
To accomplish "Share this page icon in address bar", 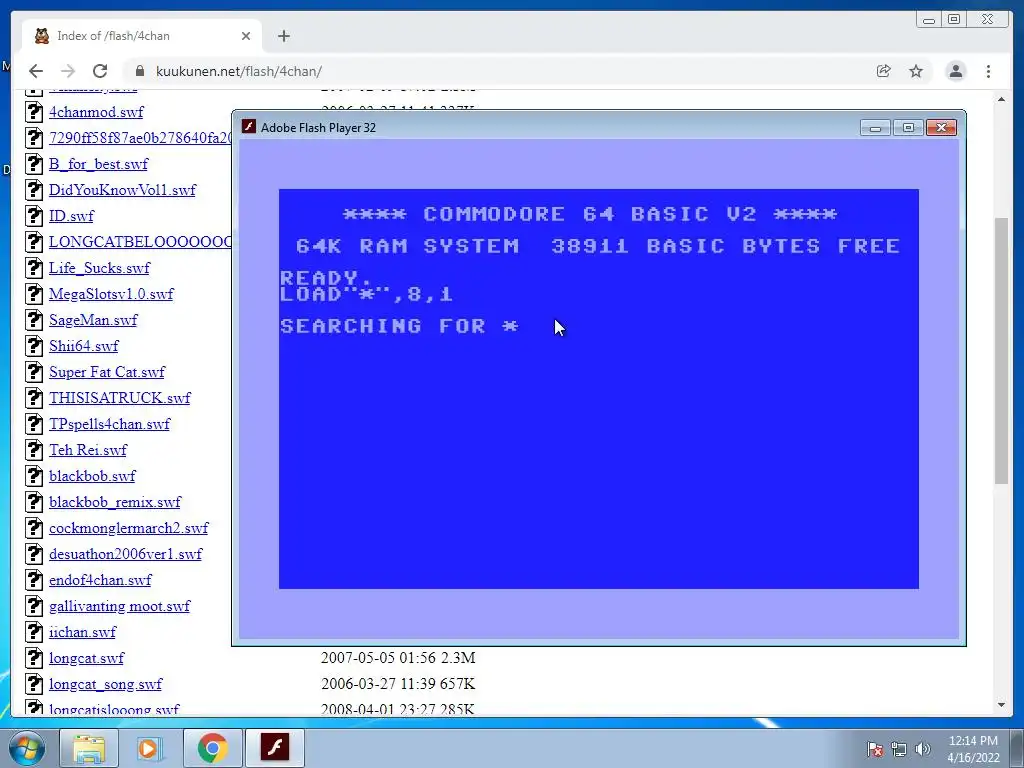I will pyautogui.click(x=884, y=71).
